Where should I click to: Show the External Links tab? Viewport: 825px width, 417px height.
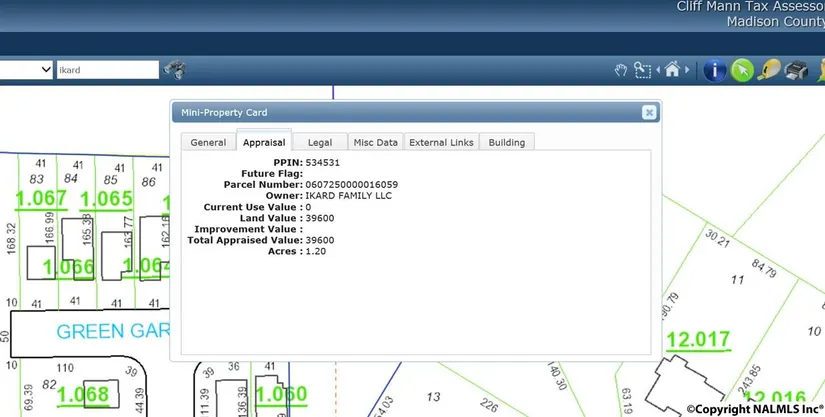(x=441, y=142)
